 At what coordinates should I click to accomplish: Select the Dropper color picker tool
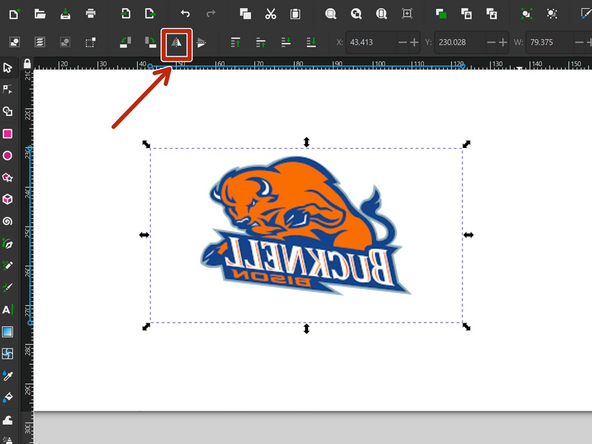(x=8, y=376)
